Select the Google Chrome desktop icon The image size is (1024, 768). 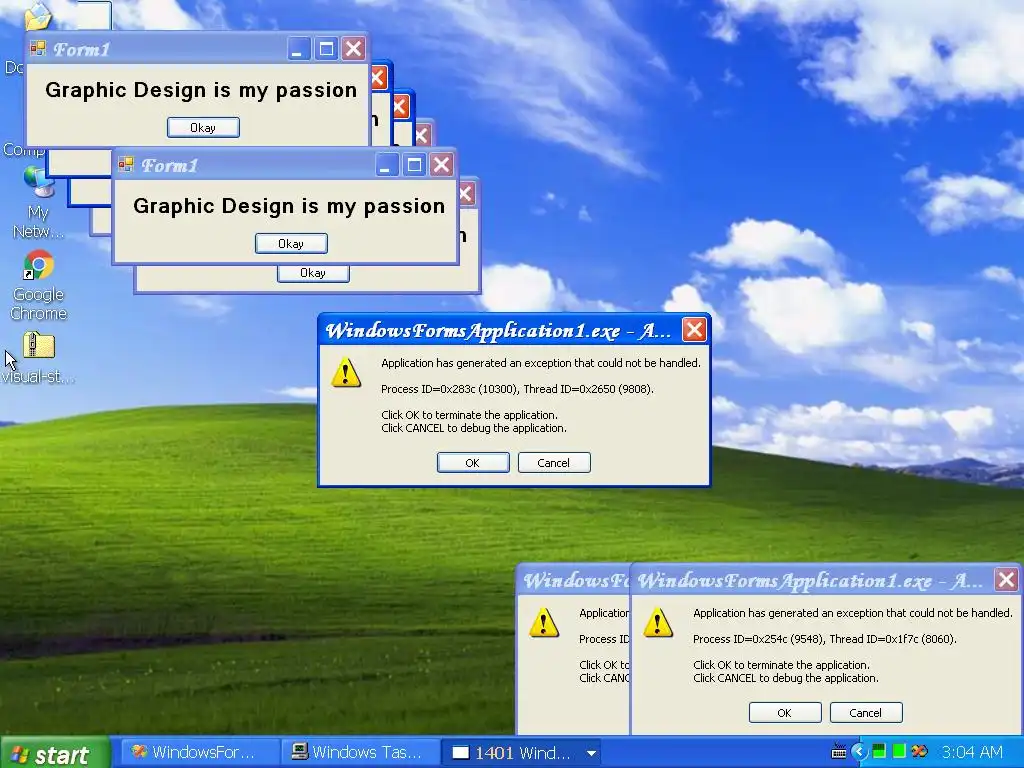(x=39, y=266)
